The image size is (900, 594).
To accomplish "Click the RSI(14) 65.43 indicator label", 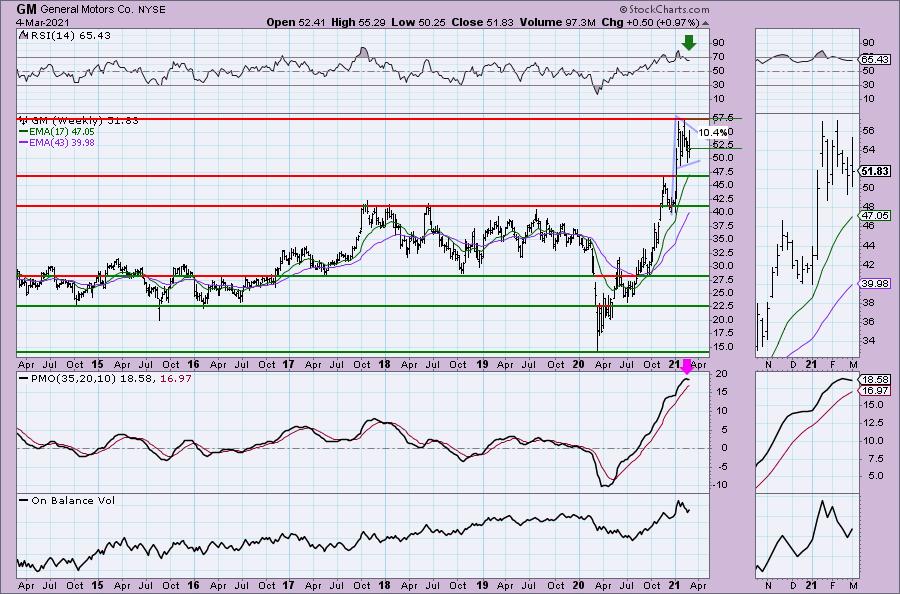I will (70, 36).
